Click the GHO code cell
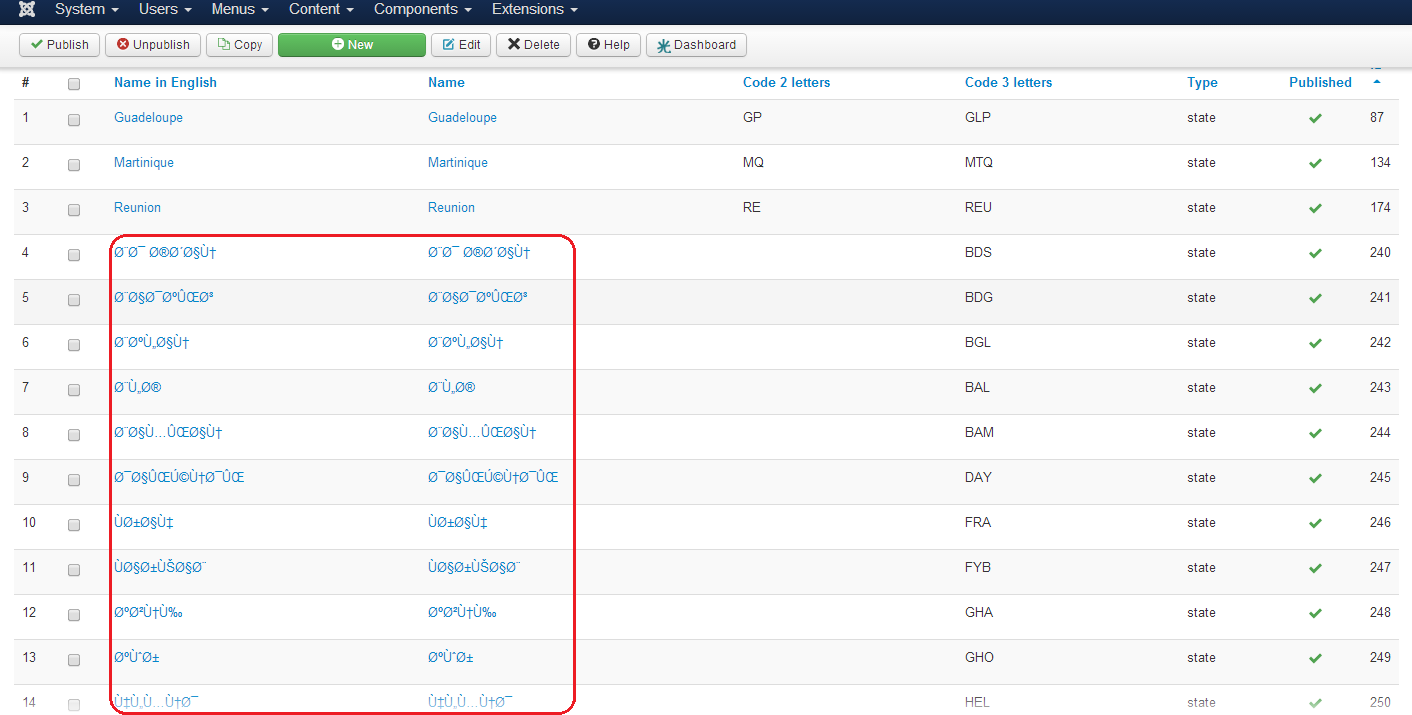Viewport: 1412px width, 715px height. [979, 658]
